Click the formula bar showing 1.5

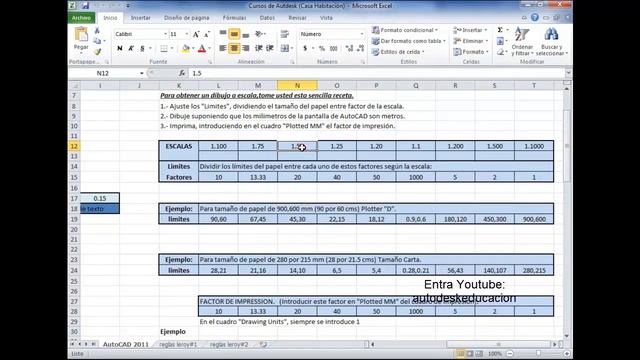(378, 73)
